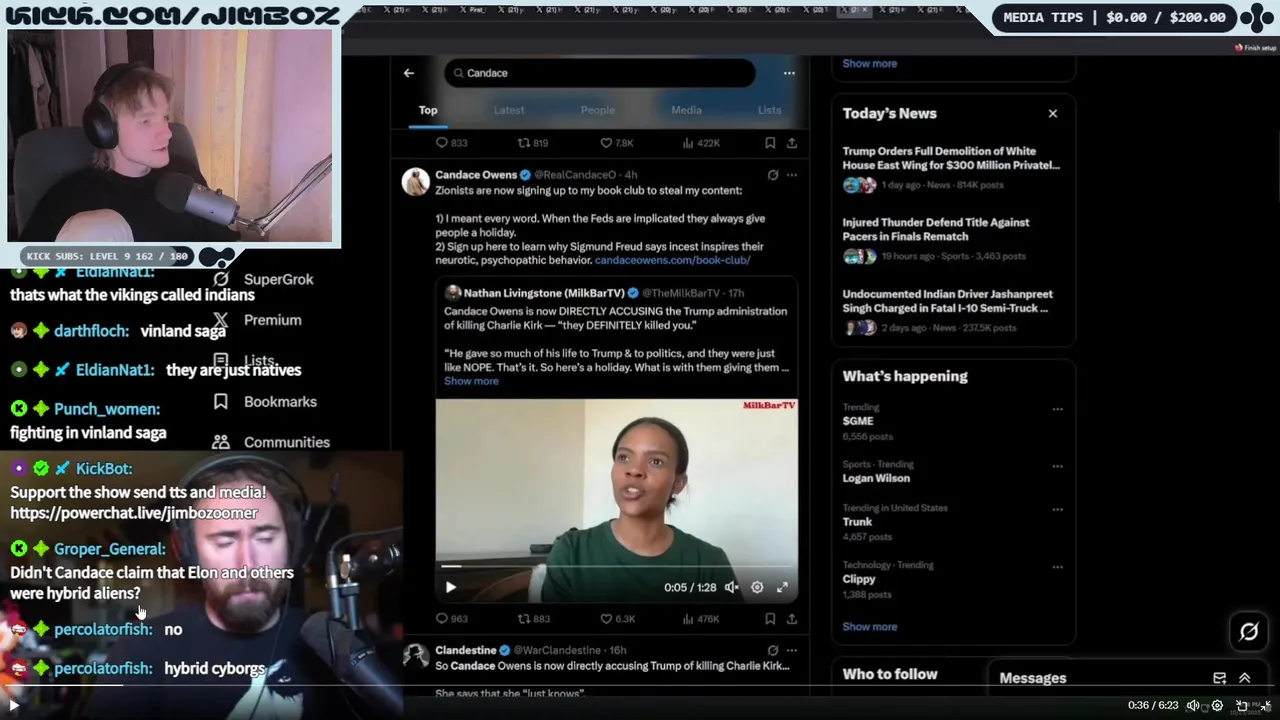Open more options on Clandestine post

[x=792, y=650]
